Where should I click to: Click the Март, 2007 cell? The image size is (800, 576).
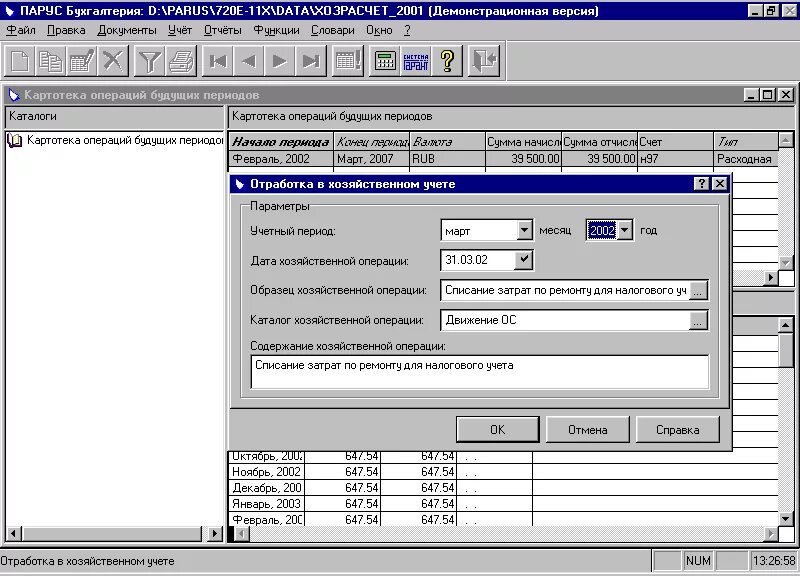tap(372, 159)
